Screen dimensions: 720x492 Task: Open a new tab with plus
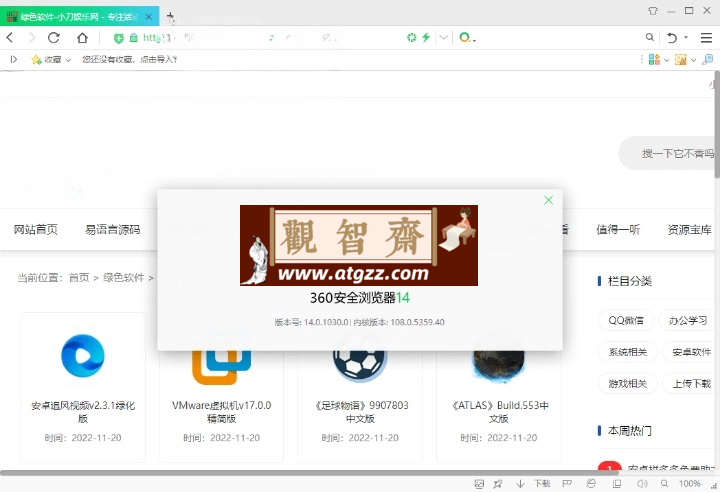click(170, 17)
